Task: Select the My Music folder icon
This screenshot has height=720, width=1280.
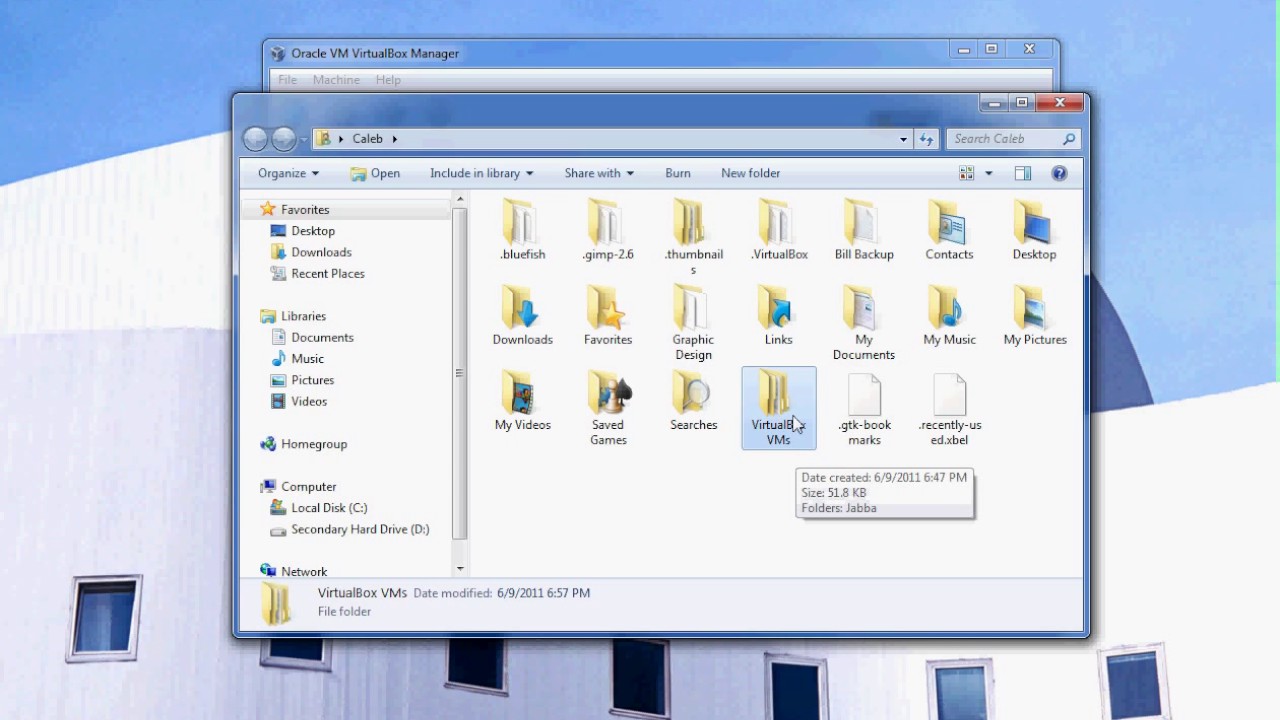Action: pos(948,306)
